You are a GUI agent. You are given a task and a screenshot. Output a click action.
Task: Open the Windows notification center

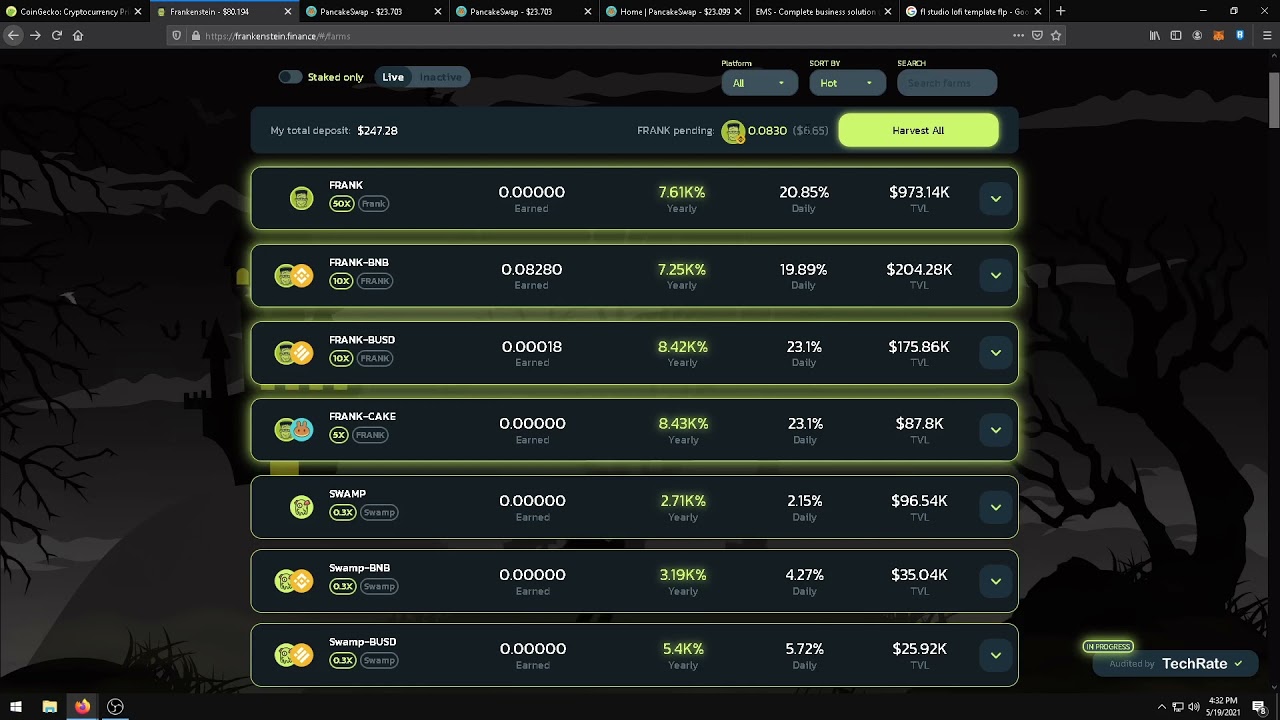point(1259,707)
